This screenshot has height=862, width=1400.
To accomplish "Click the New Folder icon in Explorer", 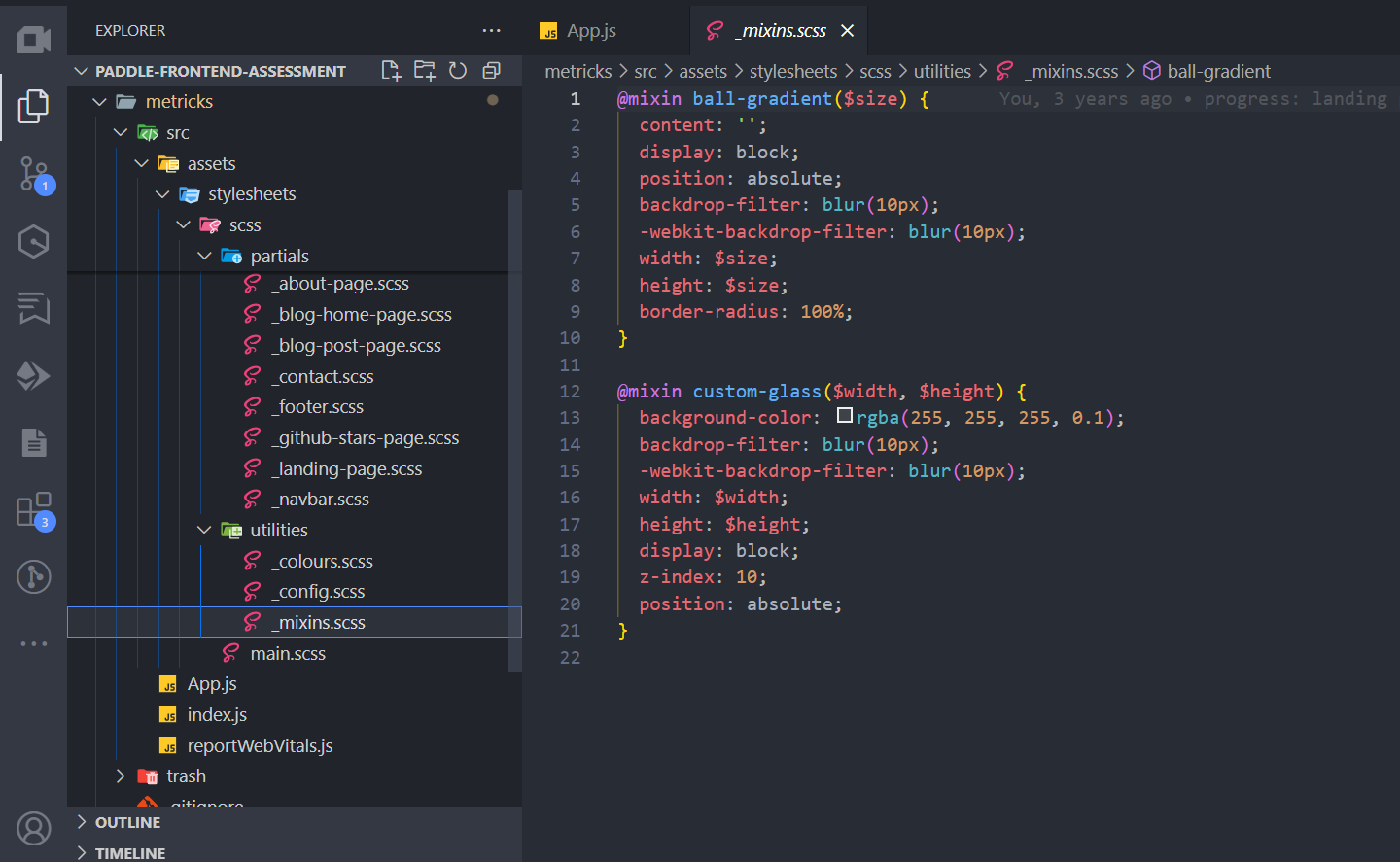I will (x=425, y=71).
